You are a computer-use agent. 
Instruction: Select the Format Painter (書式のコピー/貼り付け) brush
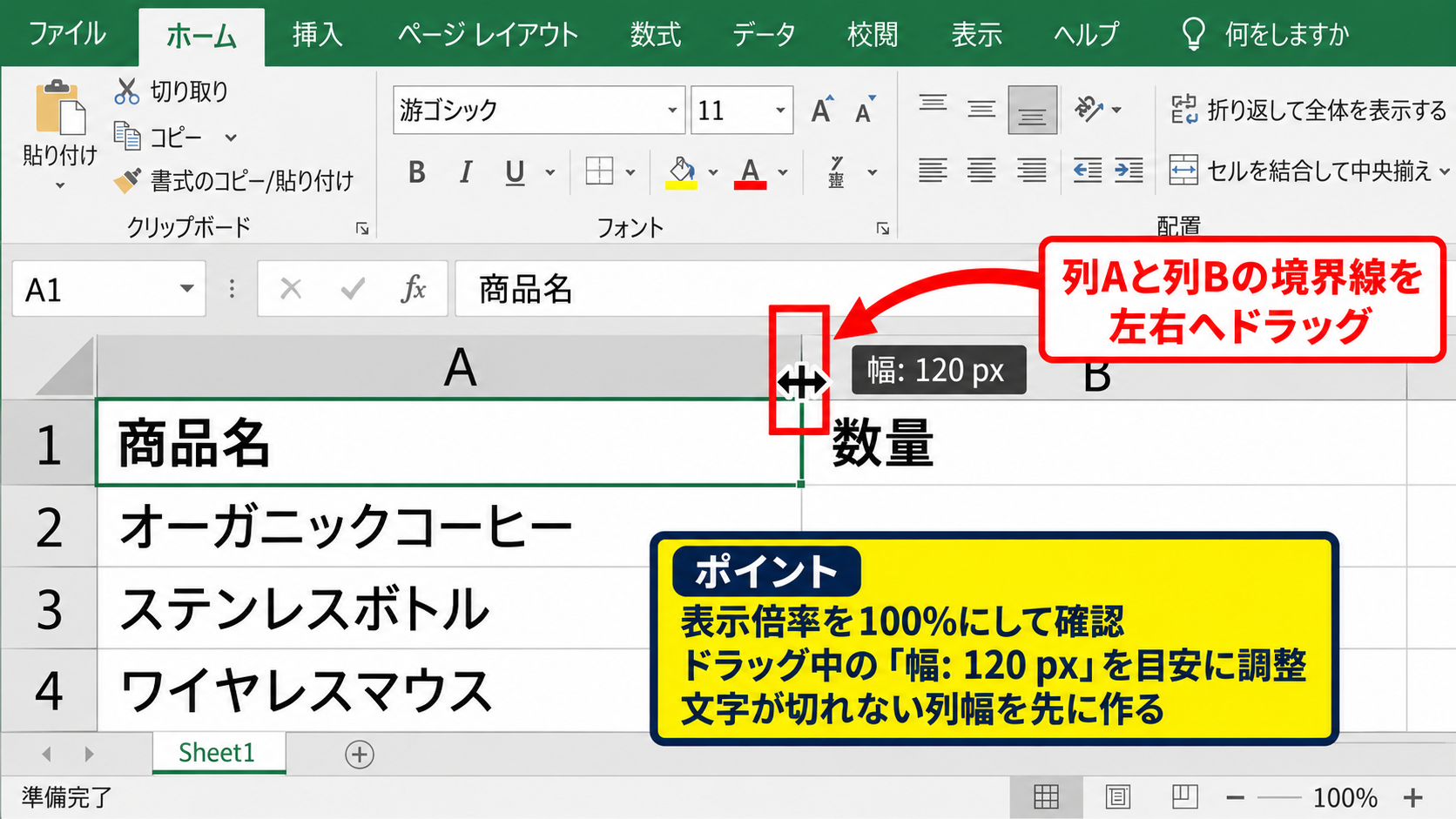click(x=127, y=180)
